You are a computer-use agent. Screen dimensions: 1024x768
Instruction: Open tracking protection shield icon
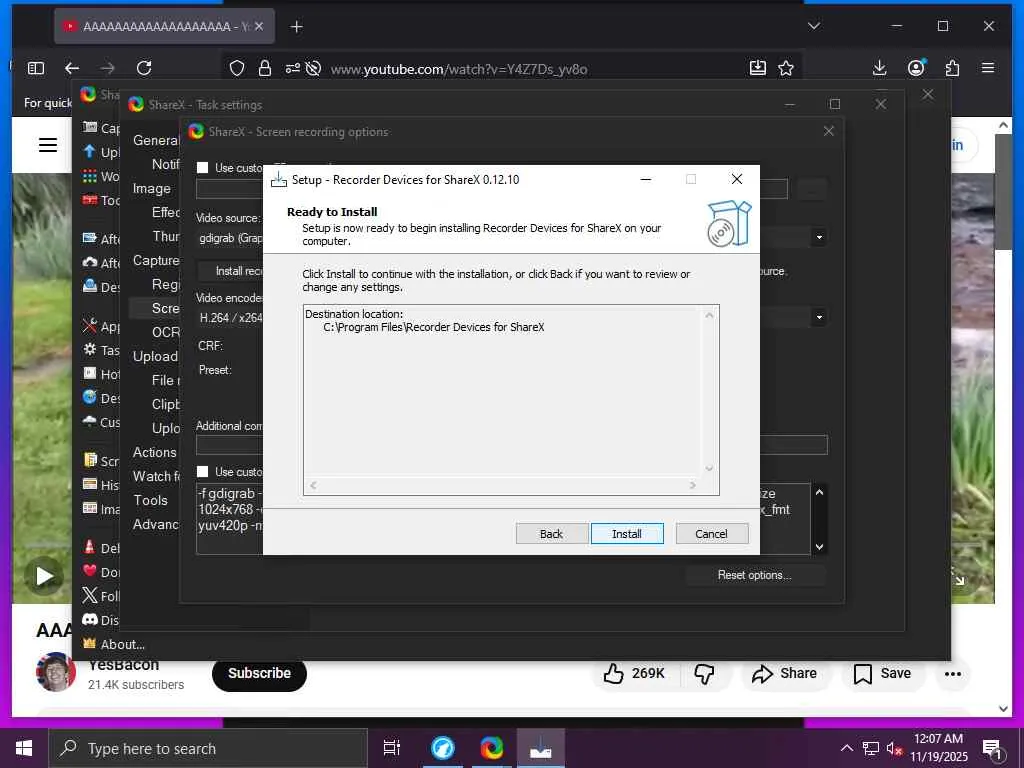[x=237, y=69]
